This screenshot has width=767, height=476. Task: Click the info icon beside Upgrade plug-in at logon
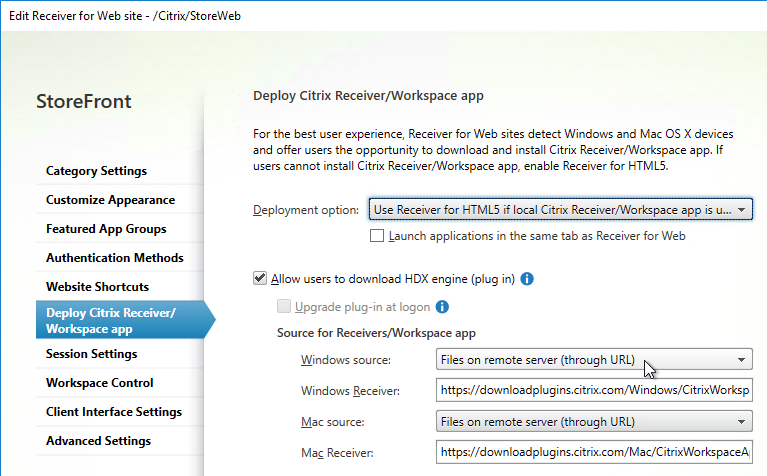pos(442,307)
